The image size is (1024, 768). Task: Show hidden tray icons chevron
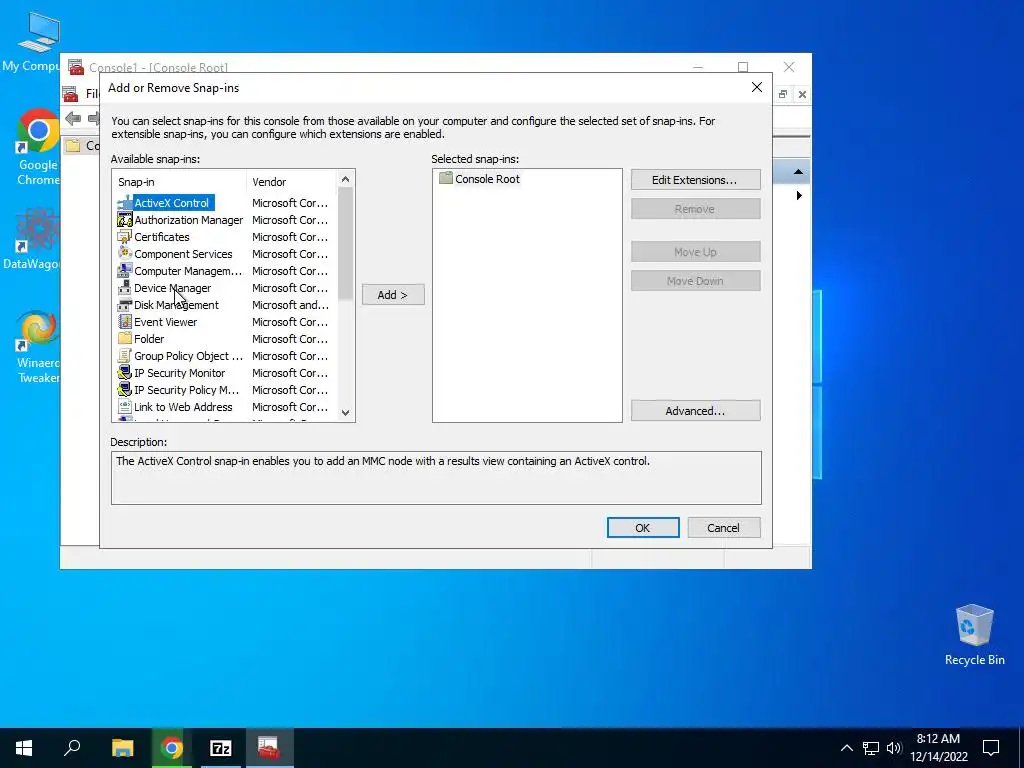click(846, 748)
